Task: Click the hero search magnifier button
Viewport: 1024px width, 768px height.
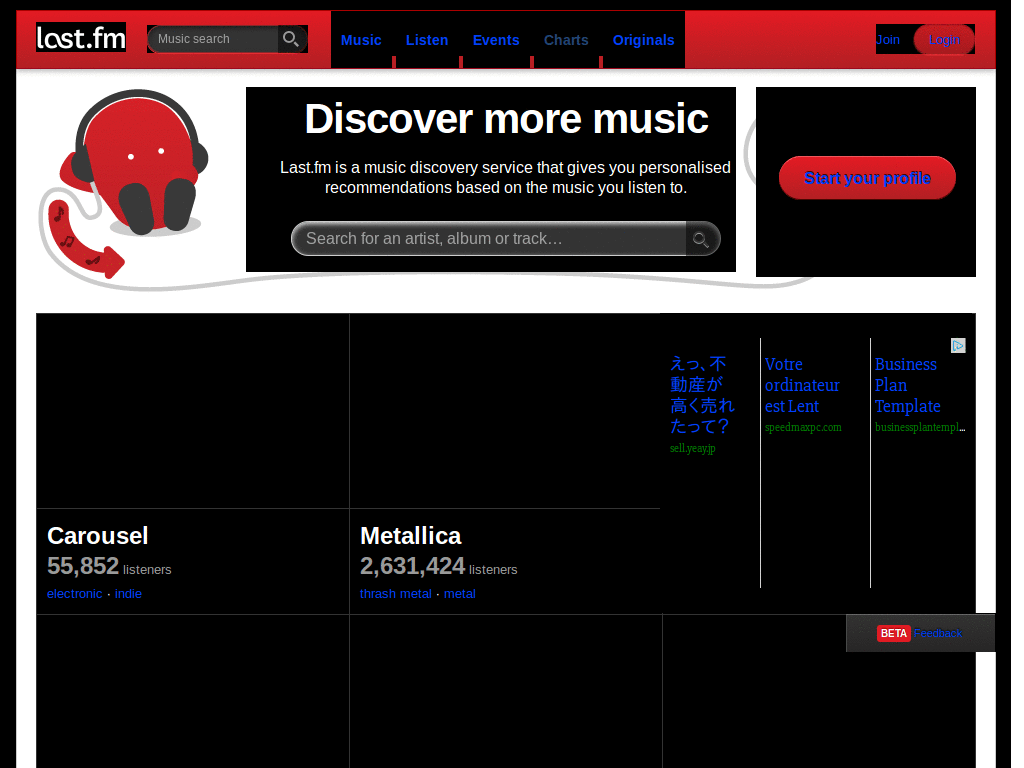Action: [702, 239]
